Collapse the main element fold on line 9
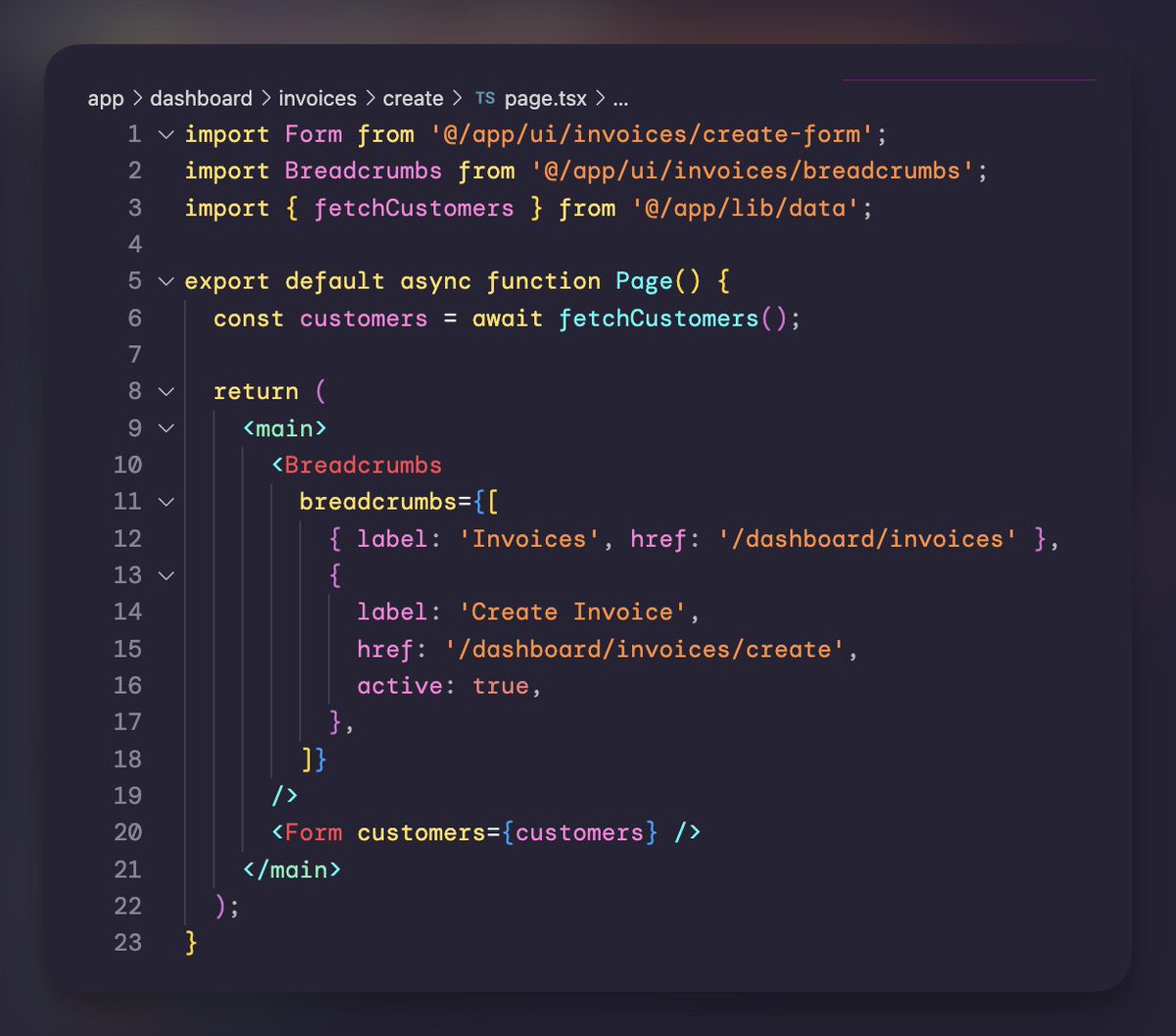 click(165, 428)
